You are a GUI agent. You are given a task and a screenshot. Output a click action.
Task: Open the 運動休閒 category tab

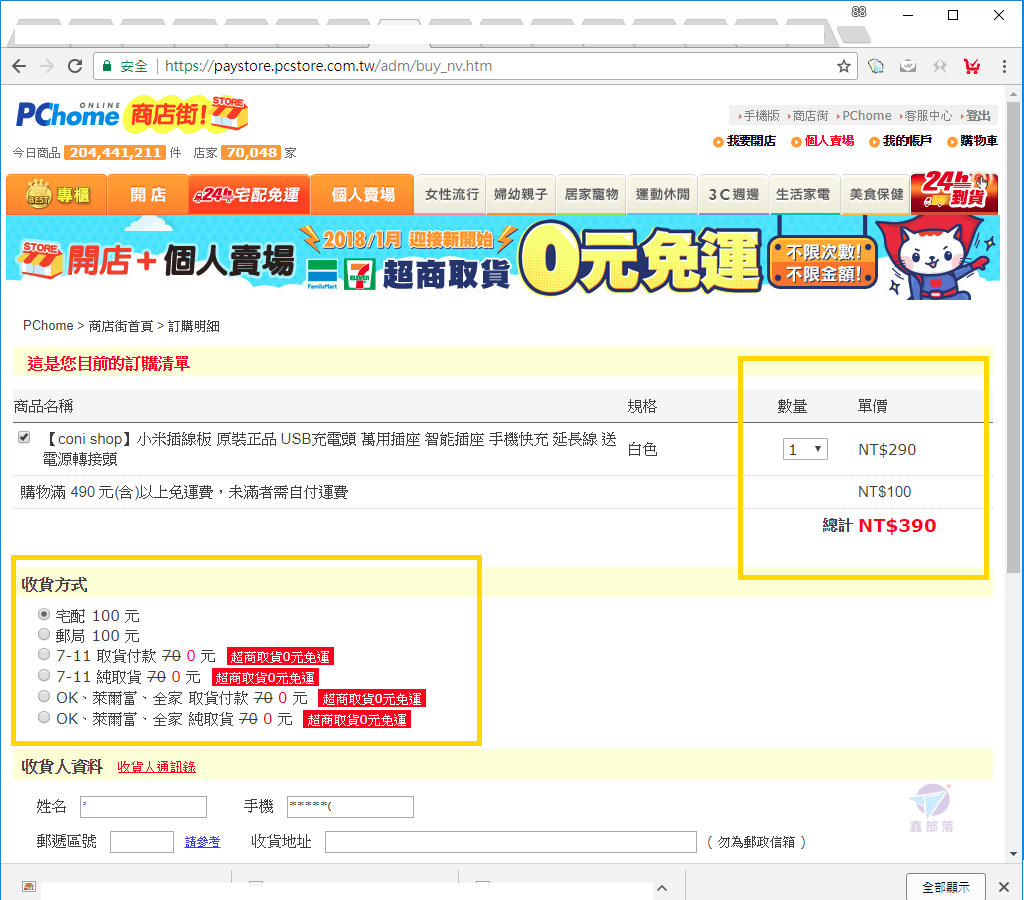pos(662,195)
